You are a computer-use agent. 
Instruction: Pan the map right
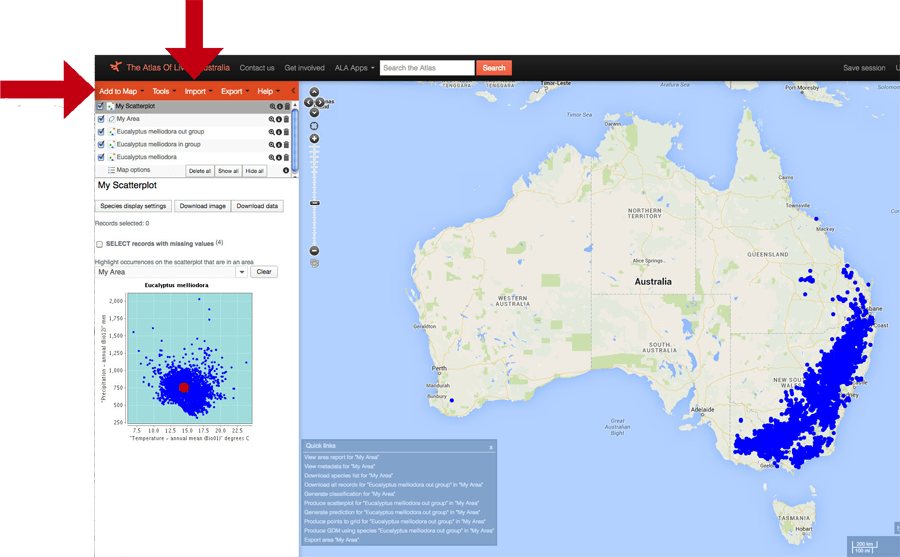(x=320, y=102)
